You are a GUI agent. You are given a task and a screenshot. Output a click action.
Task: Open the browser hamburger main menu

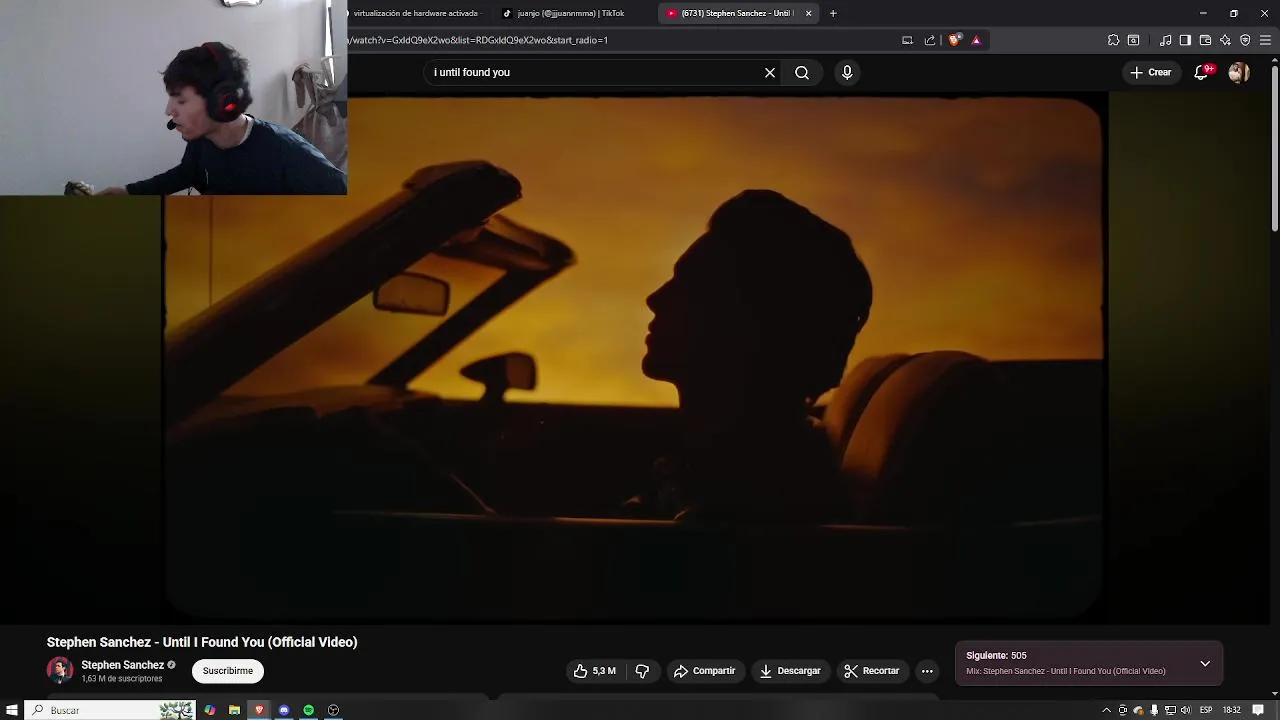1265,40
